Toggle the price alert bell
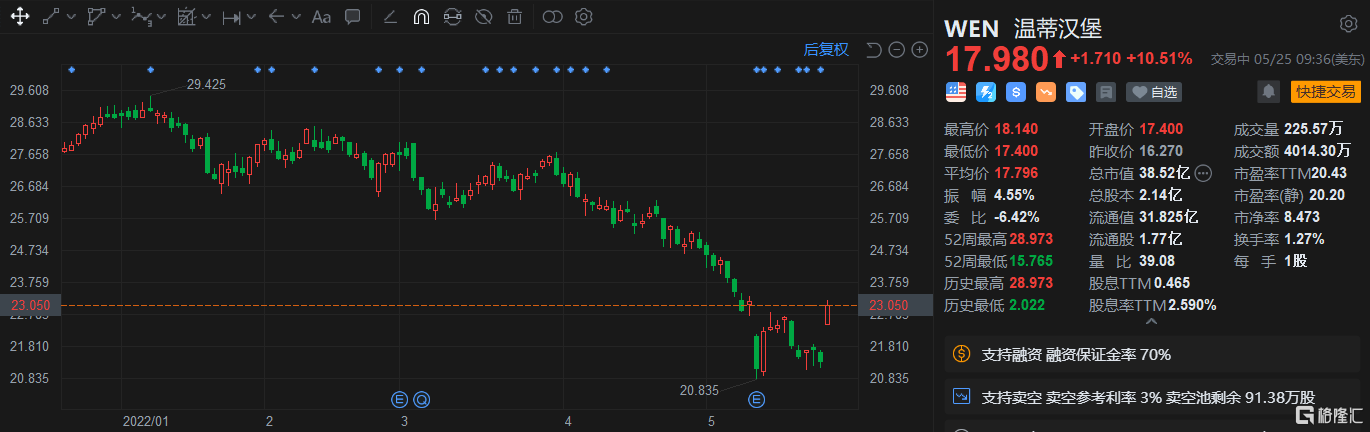1370x432 pixels. point(1268,92)
